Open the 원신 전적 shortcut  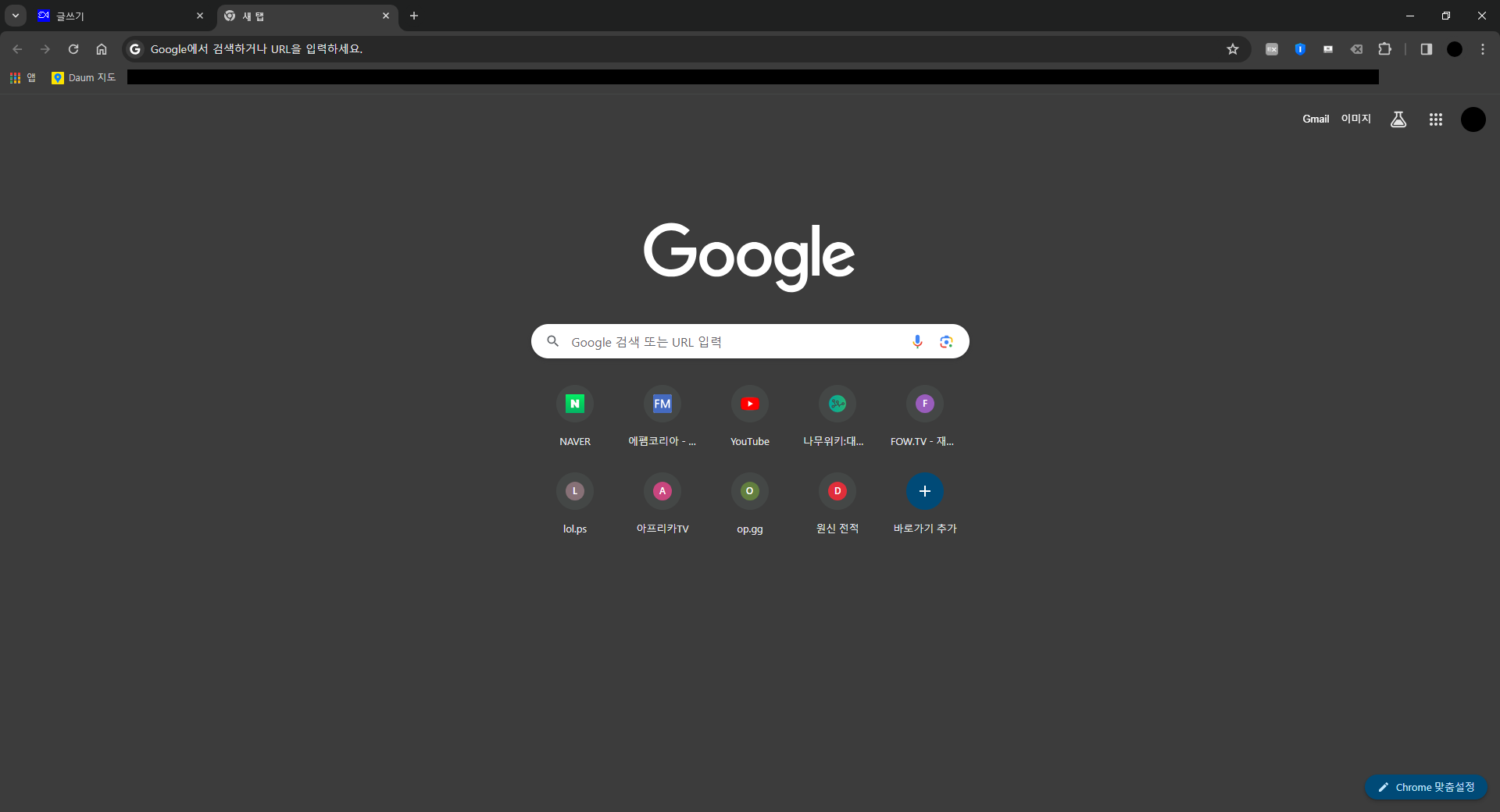tap(837, 505)
